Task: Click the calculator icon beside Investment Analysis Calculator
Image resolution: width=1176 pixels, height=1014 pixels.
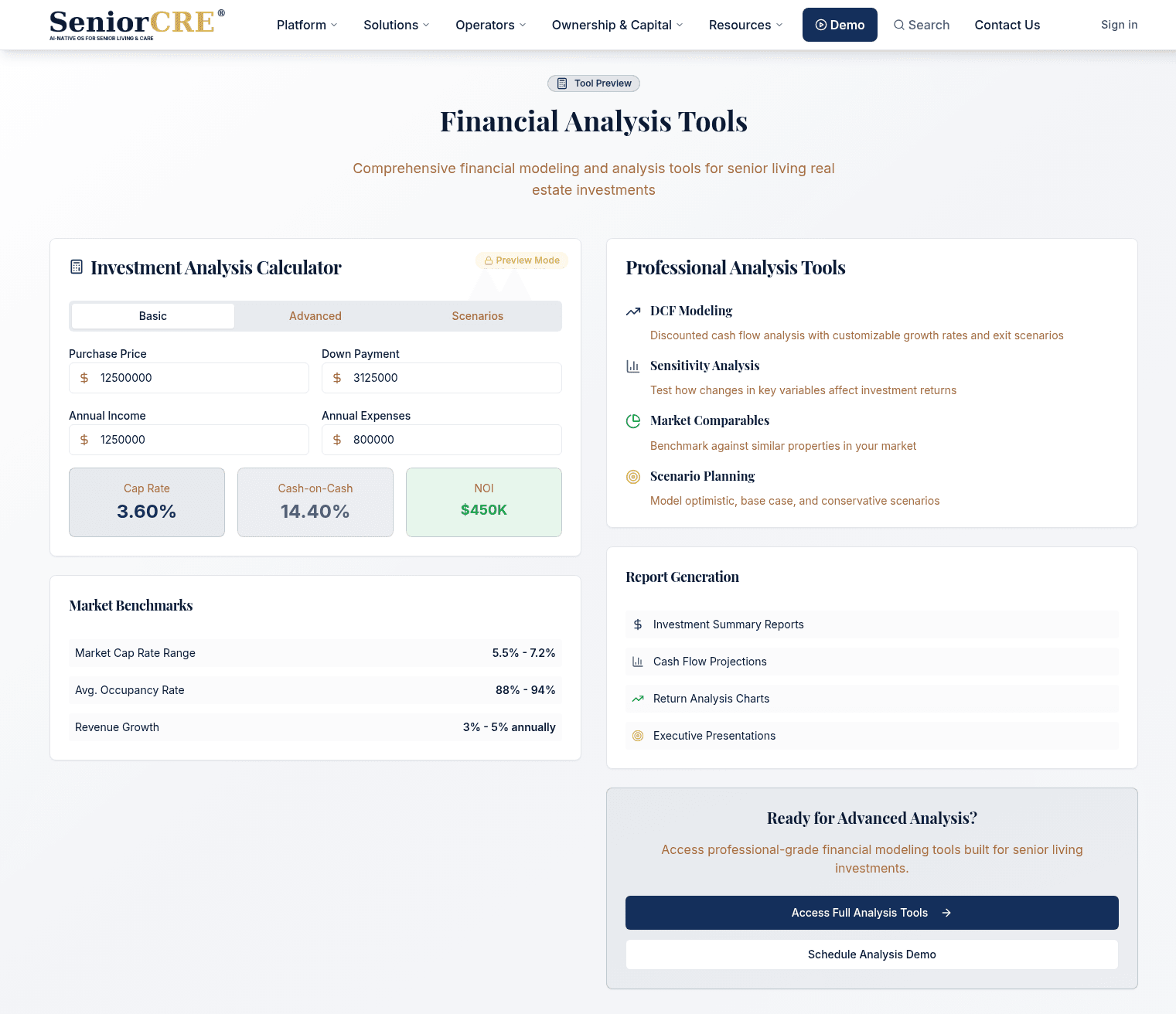Action: click(x=77, y=267)
